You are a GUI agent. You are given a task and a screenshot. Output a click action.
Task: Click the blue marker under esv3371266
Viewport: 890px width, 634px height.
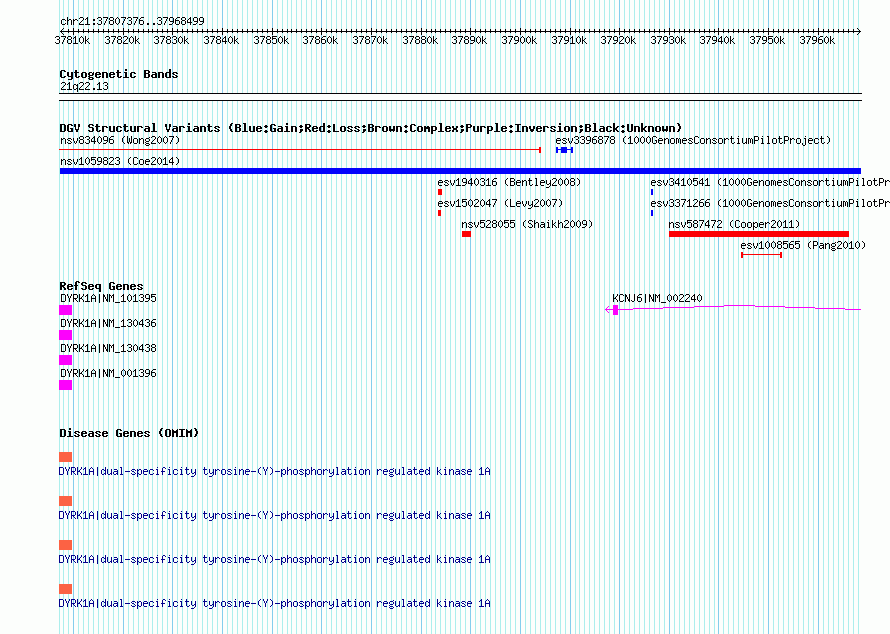point(652,213)
